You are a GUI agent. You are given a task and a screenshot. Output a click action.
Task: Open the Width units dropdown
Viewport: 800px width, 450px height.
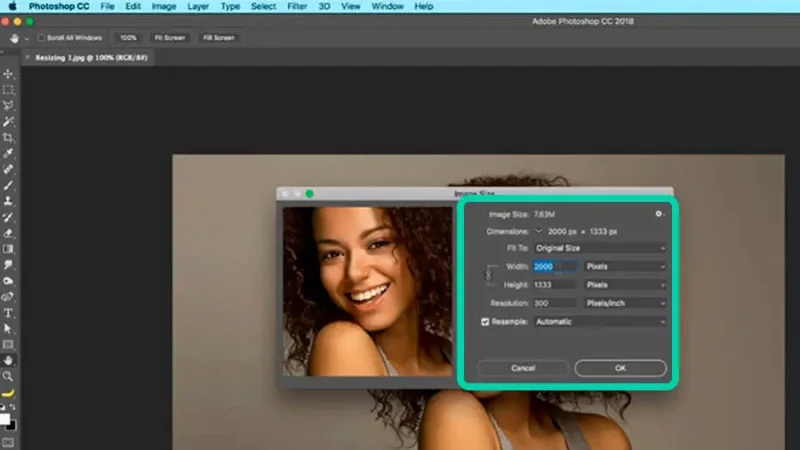(626, 266)
